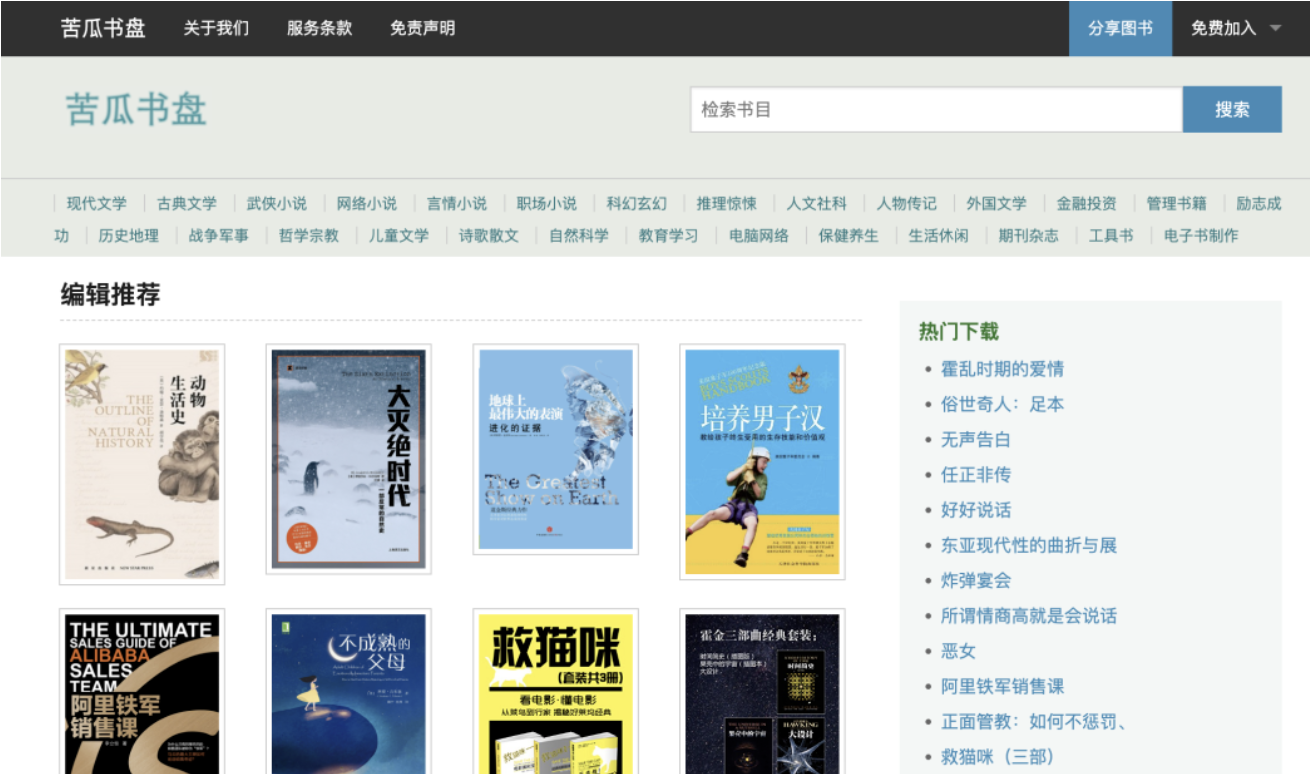Open the 阿里铁军销售课 book cover

pos(142,691)
